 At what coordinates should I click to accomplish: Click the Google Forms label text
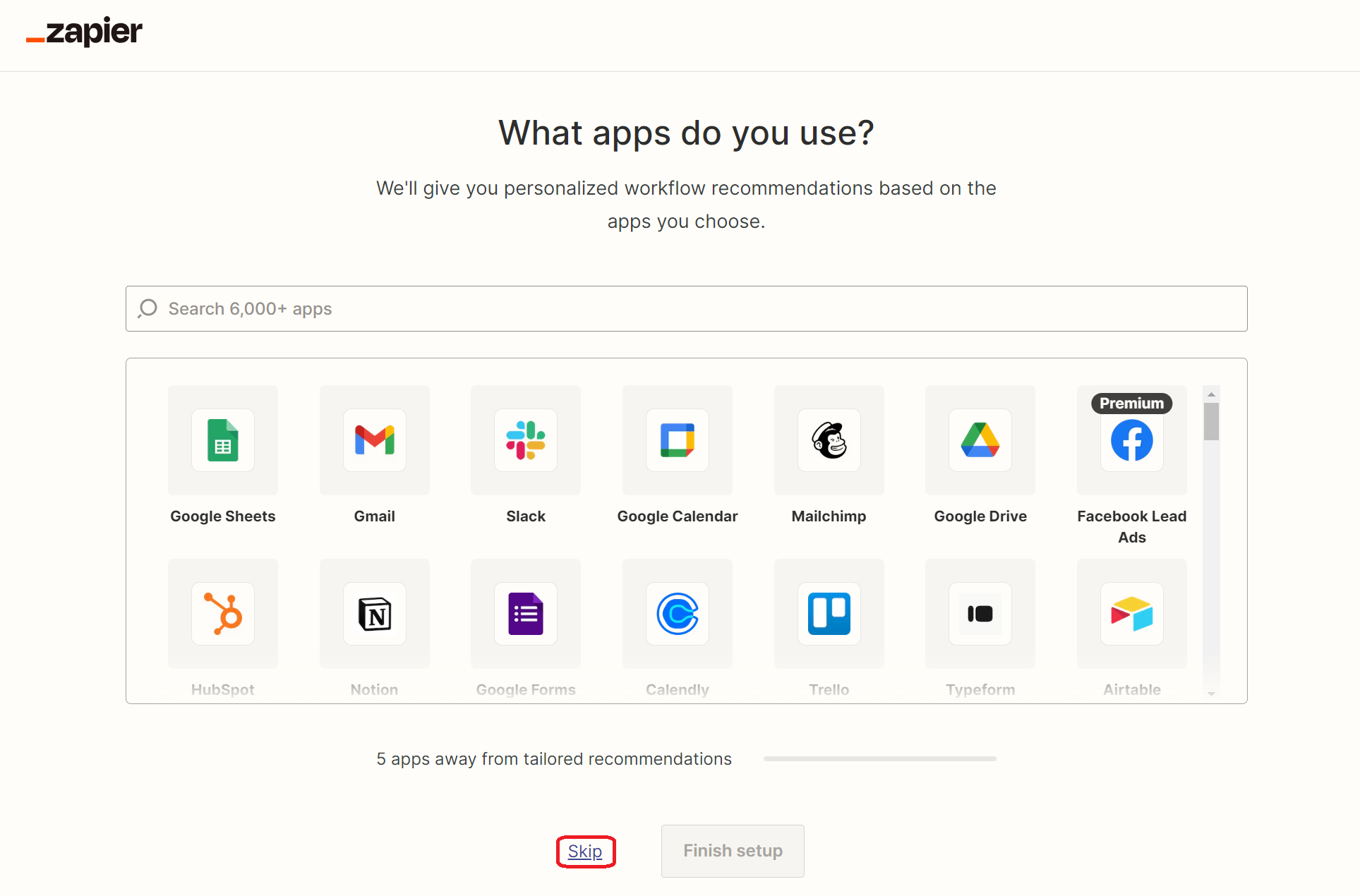click(x=526, y=689)
